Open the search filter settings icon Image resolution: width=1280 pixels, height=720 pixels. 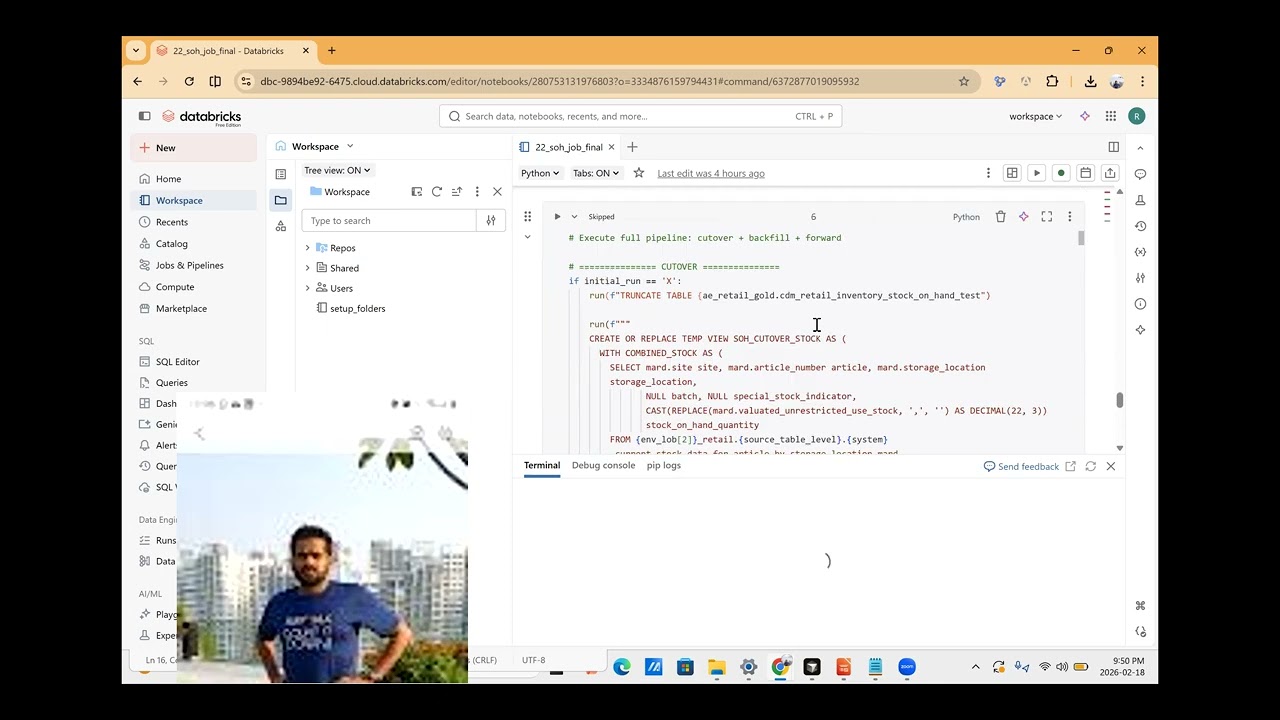point(491,221)
